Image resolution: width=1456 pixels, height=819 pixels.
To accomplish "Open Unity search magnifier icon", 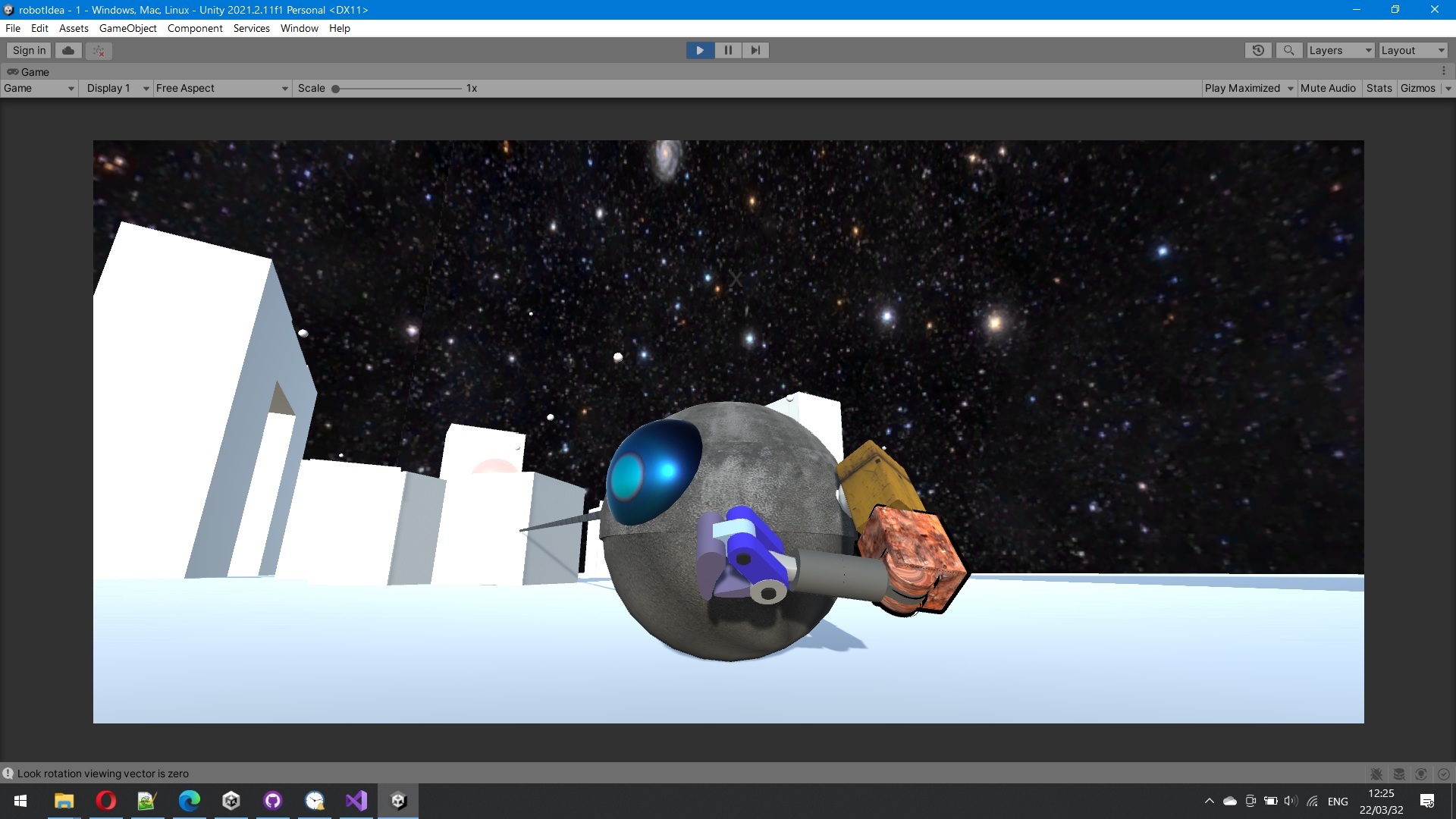I will (x=1288, y=50).
